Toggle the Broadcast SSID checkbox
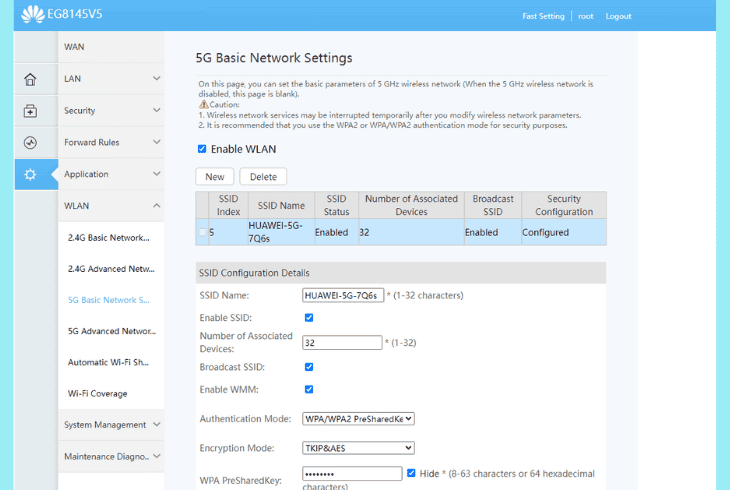730x490 pixels. (309, 367)
